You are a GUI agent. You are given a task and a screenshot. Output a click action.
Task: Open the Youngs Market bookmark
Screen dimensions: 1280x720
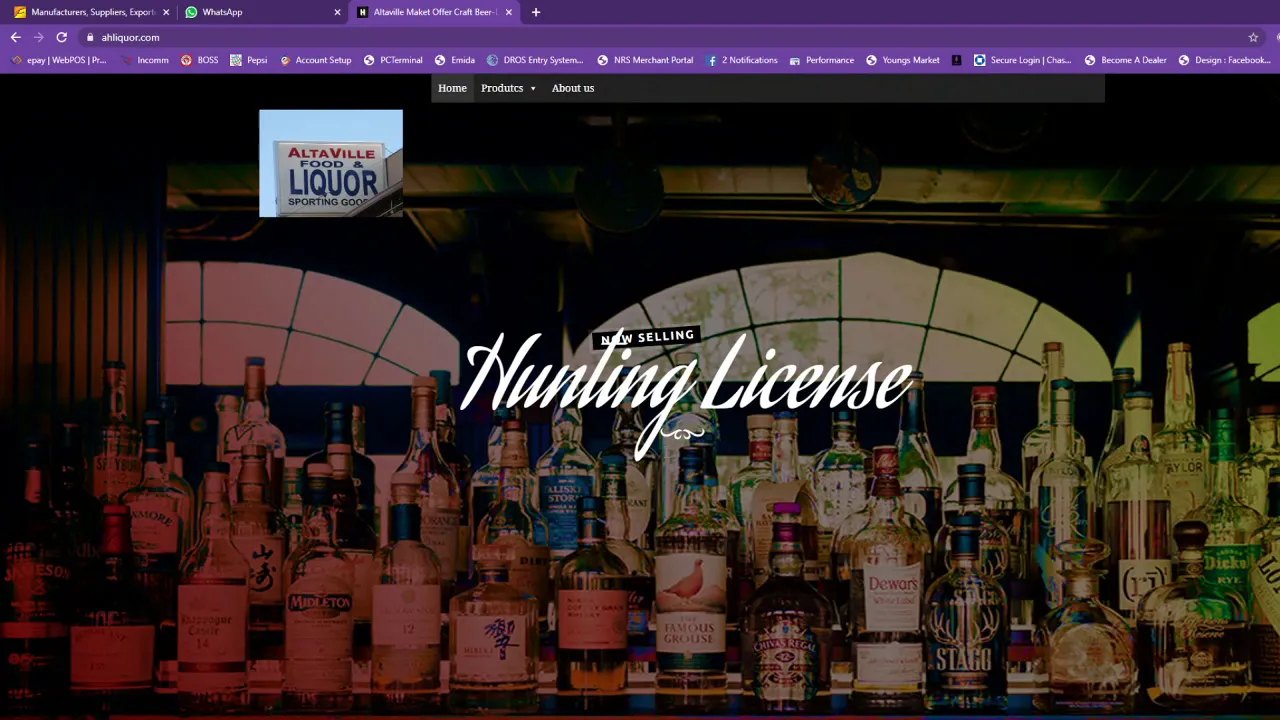coord(903,60)
